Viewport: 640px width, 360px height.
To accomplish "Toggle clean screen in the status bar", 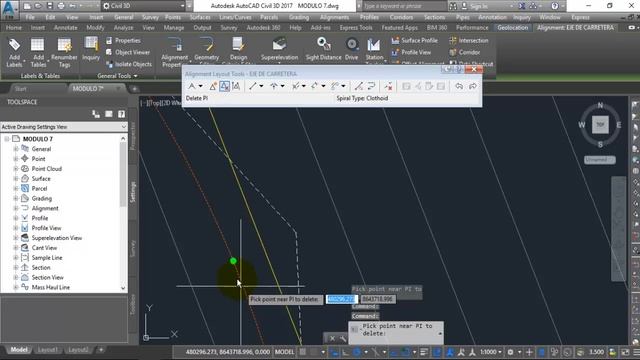I will click(625, 352).
